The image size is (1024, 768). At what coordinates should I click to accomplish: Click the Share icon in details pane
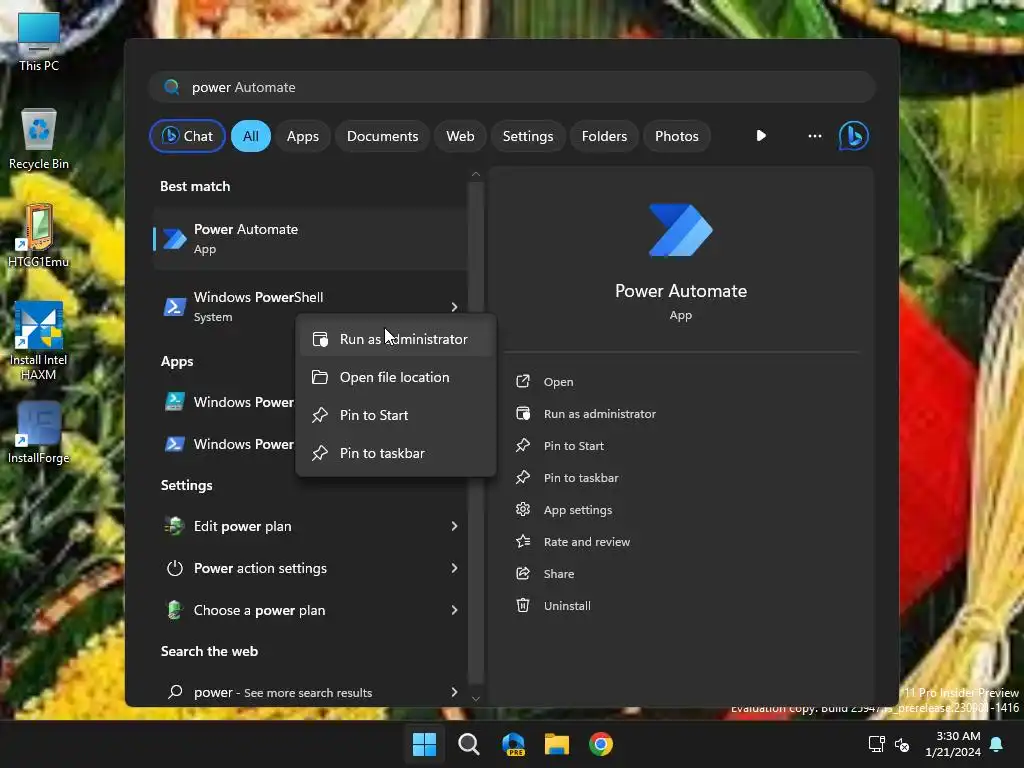(523, 573)
